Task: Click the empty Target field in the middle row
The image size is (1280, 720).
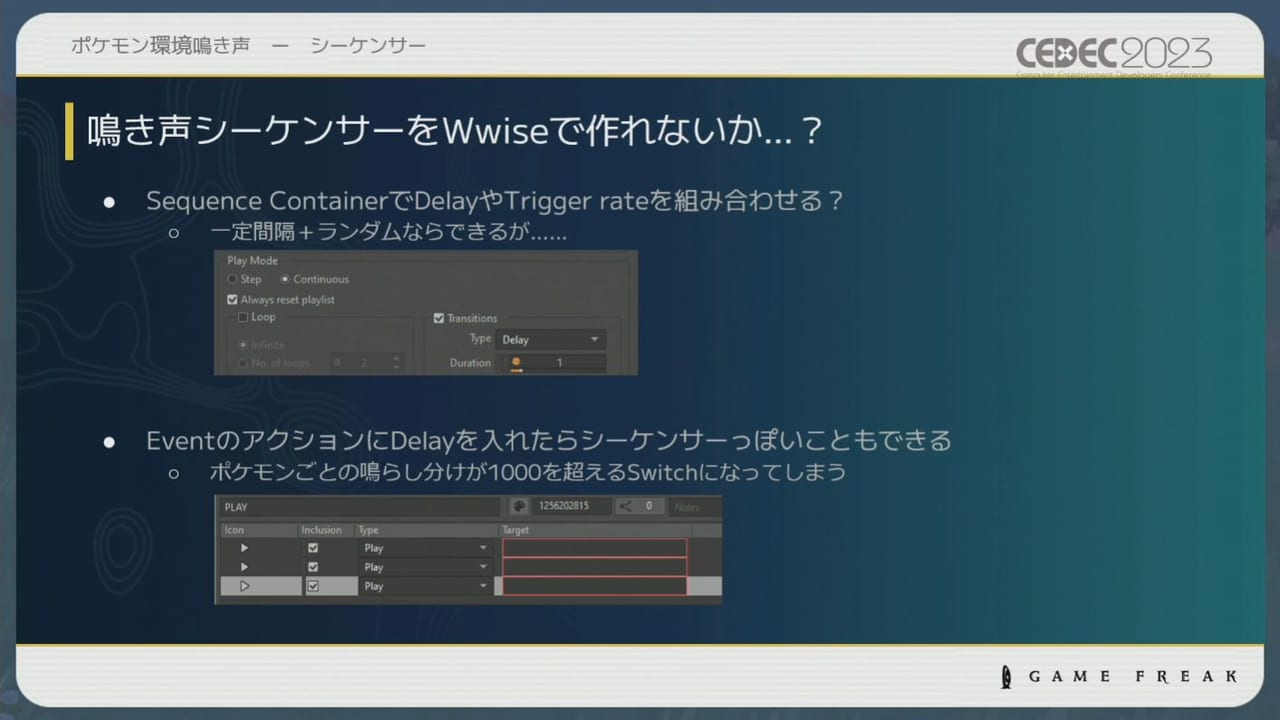Action: pyautogui.click(x=595, y=567)
